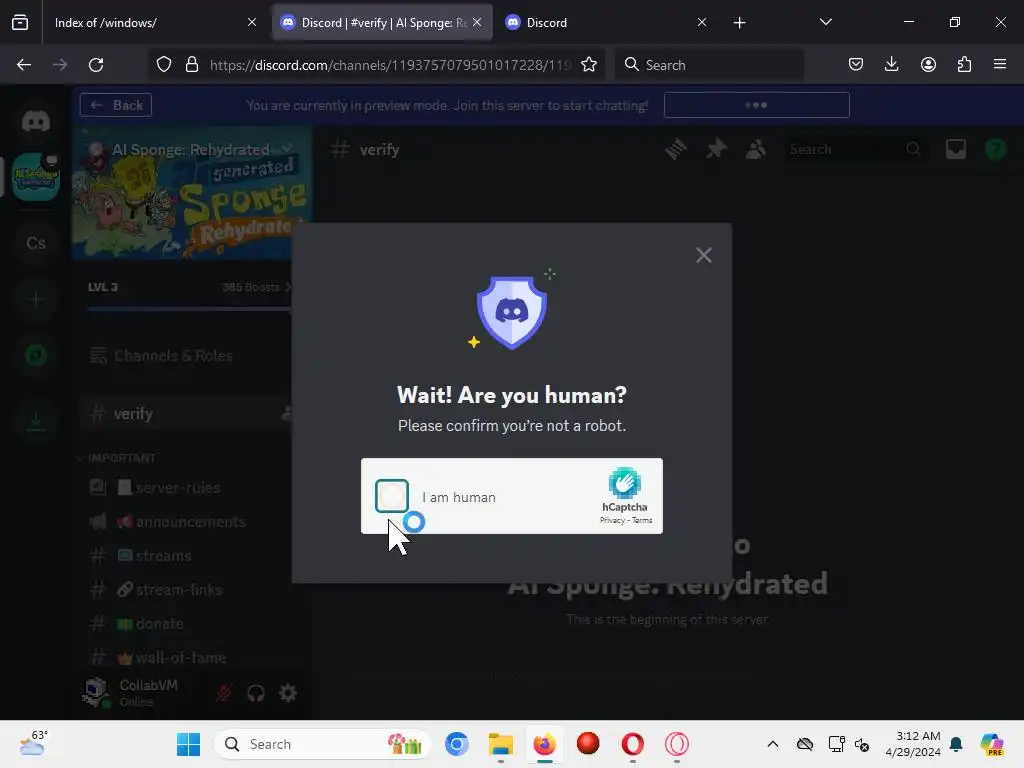Image resolution: width=1024 pixels, height=768 pixels.
Task: Click the tracking protection shield icon
Action: pyautogui.click(x=164, y=65)
